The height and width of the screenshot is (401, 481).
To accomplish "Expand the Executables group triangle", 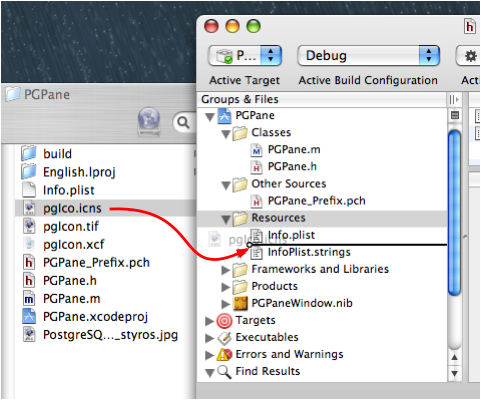I will (210, 338).
